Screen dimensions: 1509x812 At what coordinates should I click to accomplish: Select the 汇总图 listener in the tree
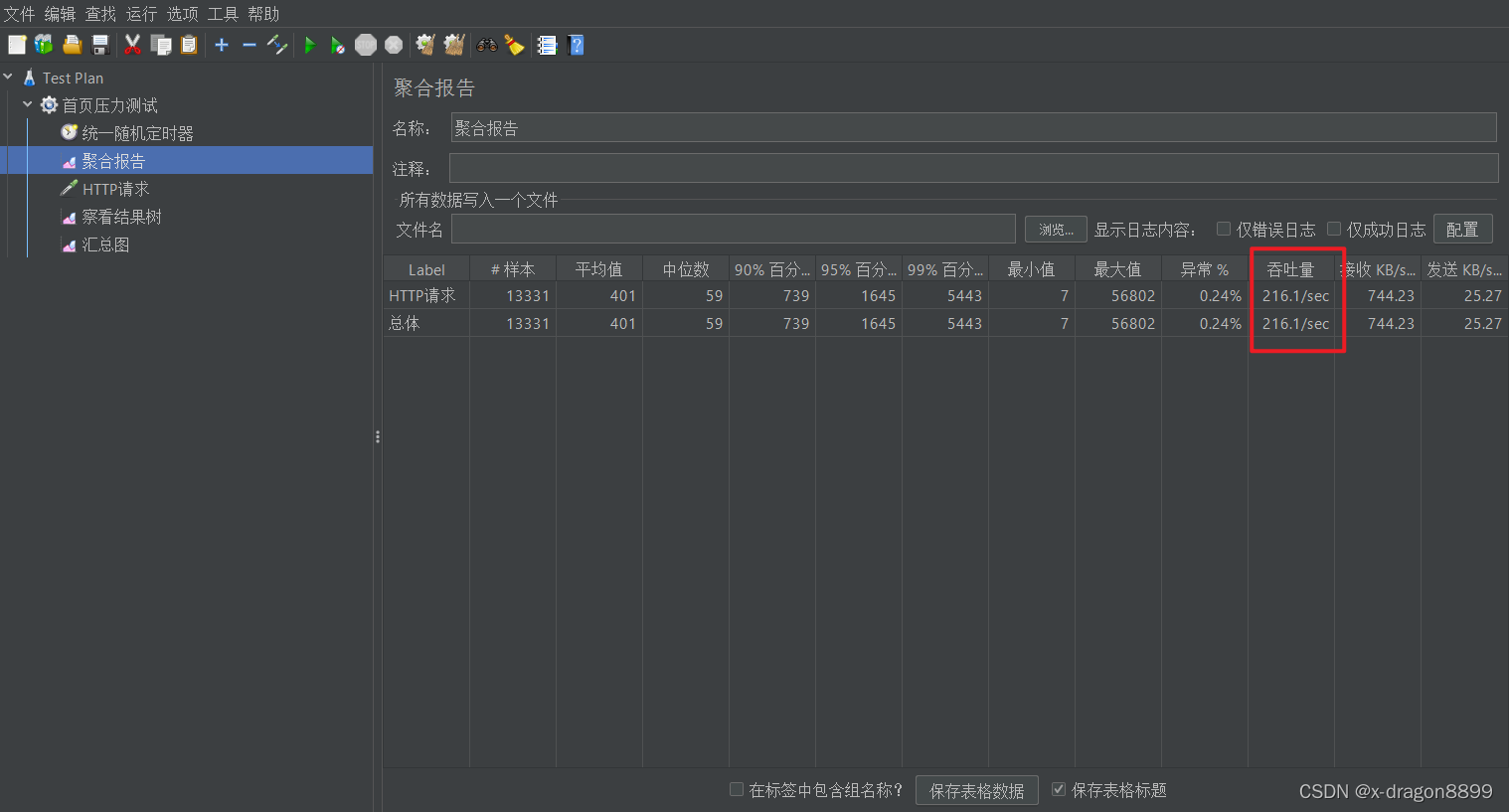[105, 244]
